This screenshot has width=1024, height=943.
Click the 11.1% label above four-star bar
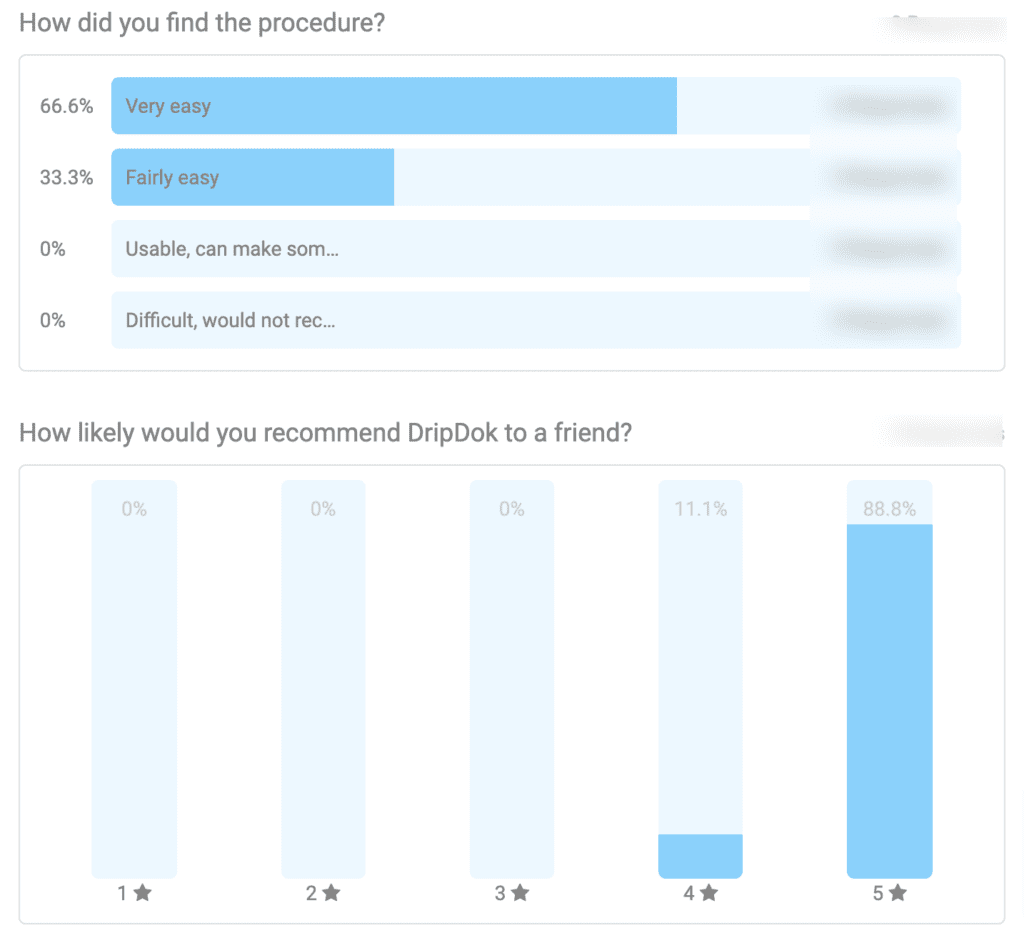[701, 509]
